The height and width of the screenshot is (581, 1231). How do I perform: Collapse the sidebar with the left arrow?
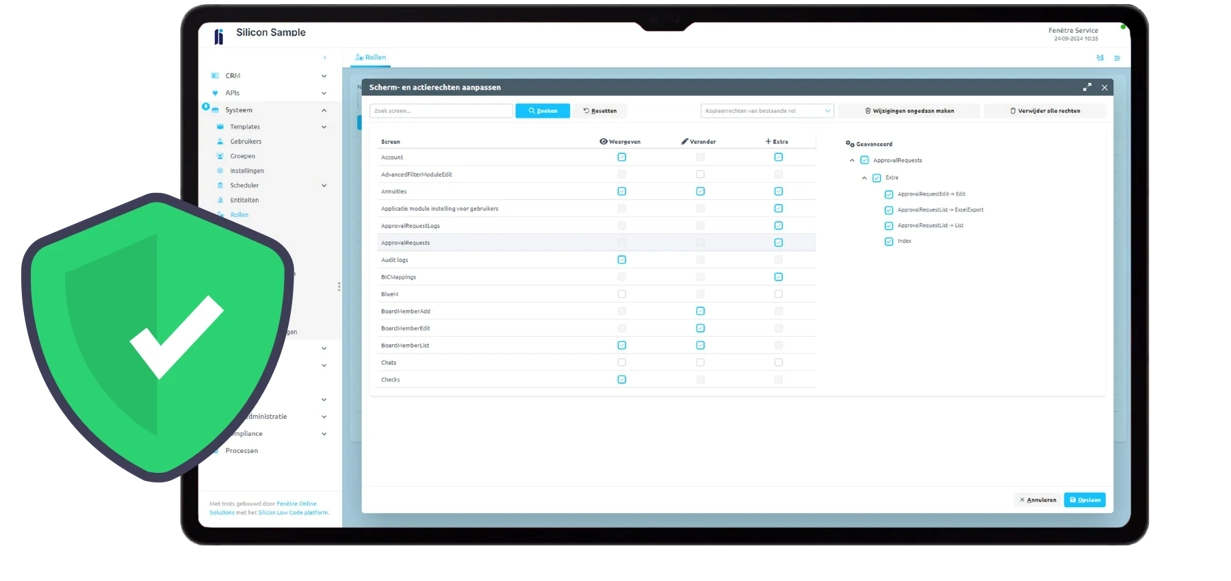pyautogui.click(x=324, y=58)
